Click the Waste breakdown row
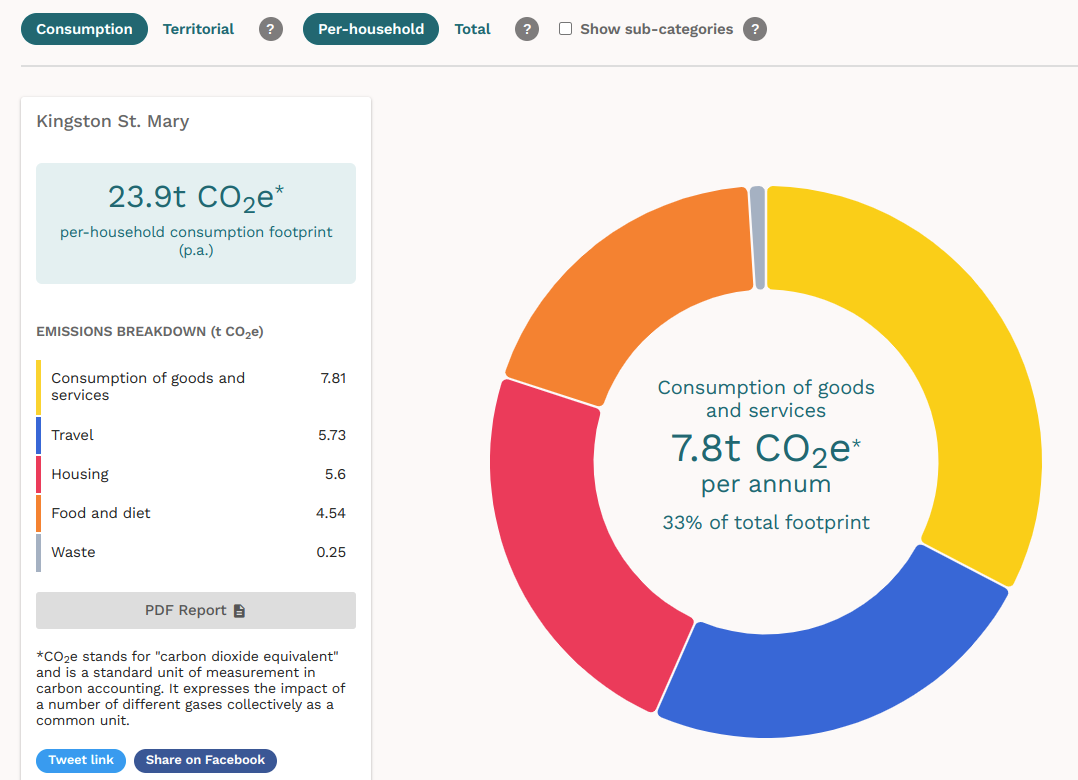The height and width of the screenshot is (780, 1078). coord(195,552)
